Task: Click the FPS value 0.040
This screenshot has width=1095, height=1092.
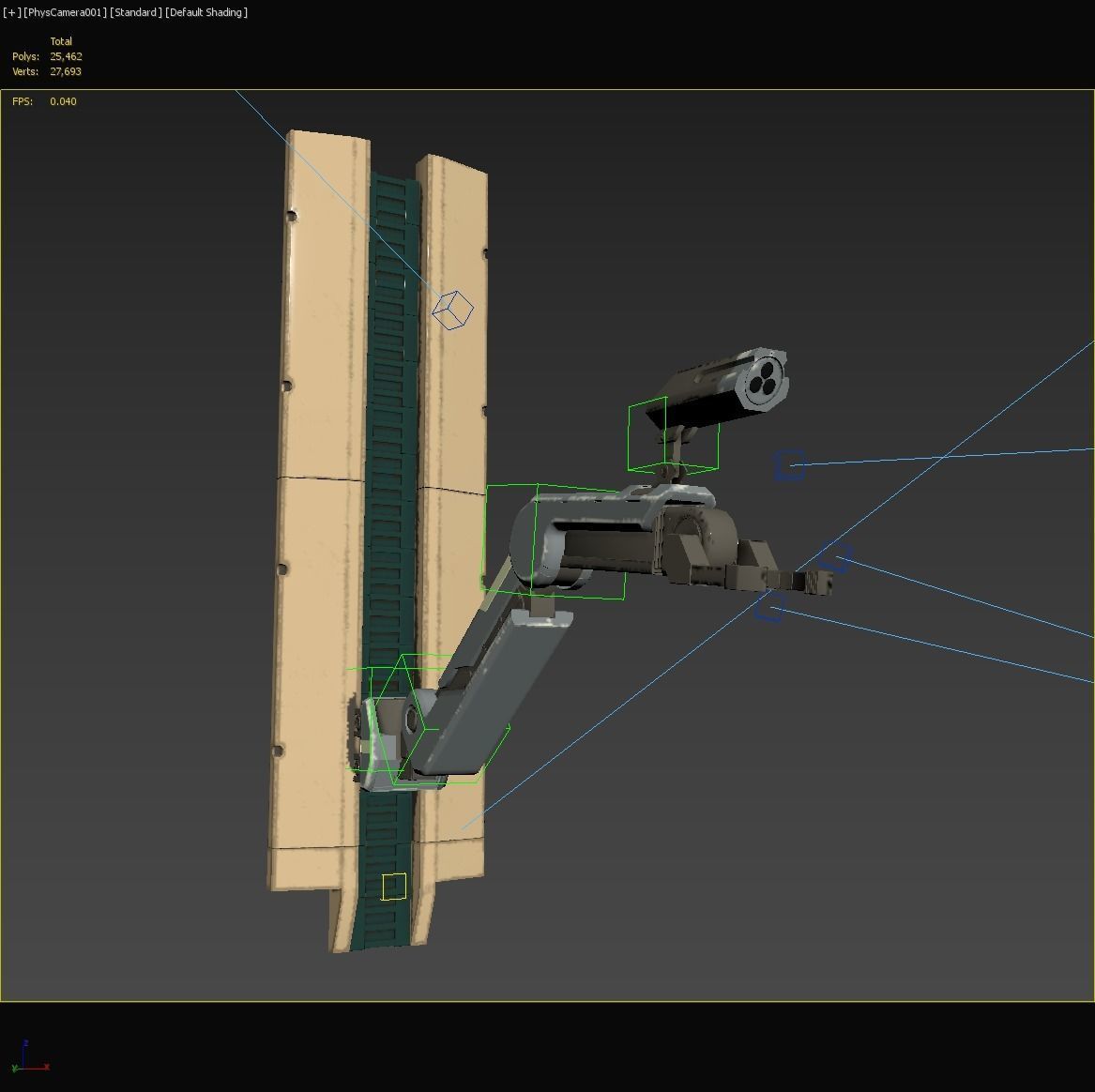Action: pos(63,101)
